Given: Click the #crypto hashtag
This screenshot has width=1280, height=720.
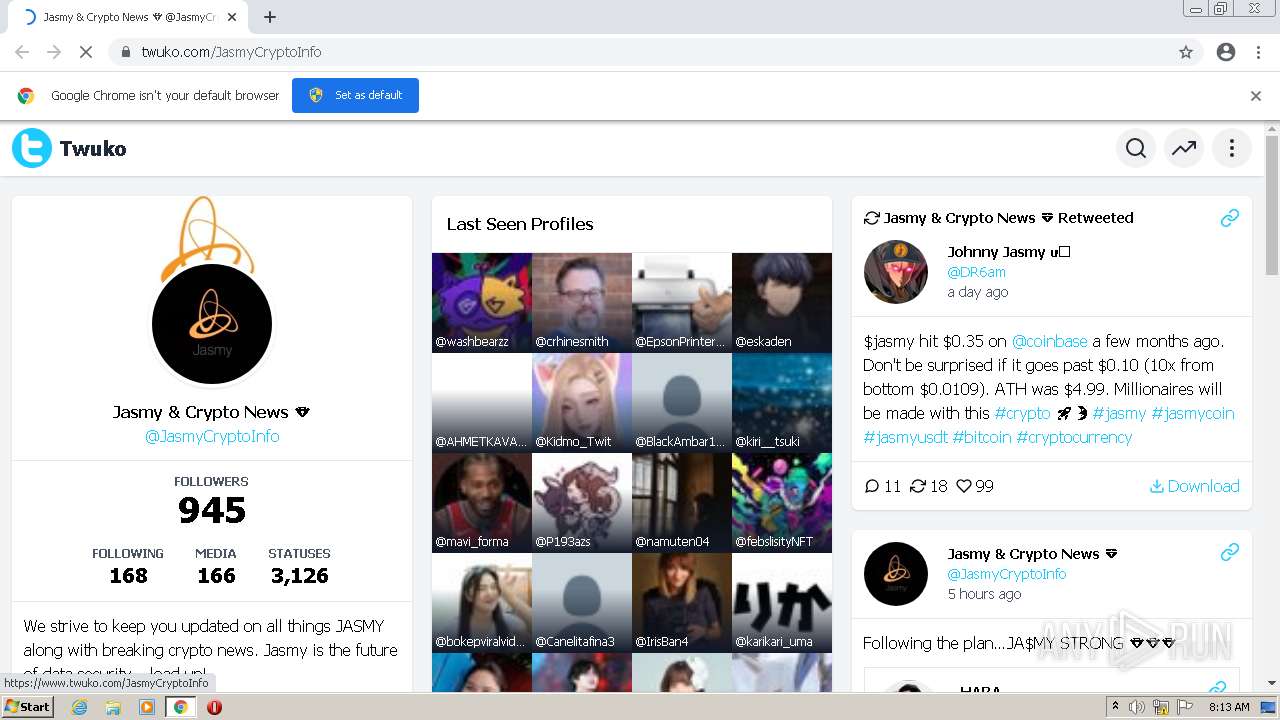Looking at the screenshot, I should [1022, 413].
